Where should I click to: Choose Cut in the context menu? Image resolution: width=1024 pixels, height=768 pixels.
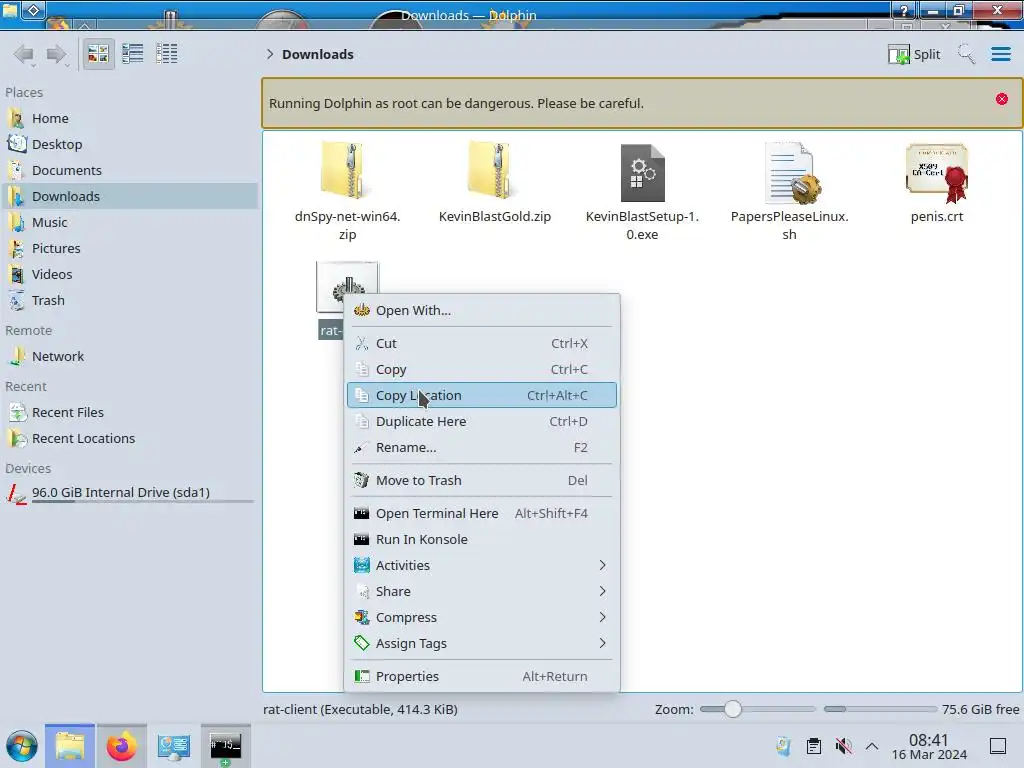point(482,344)
